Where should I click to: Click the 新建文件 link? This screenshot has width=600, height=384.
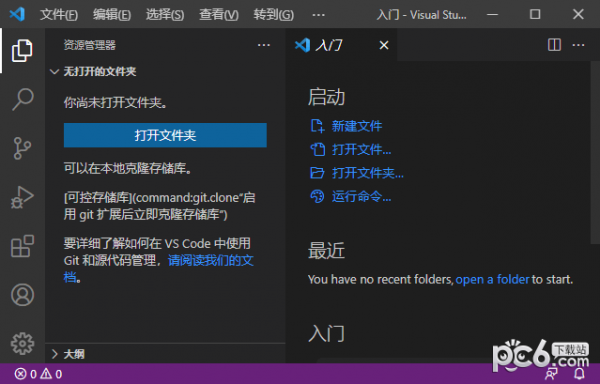click(357, 126)
